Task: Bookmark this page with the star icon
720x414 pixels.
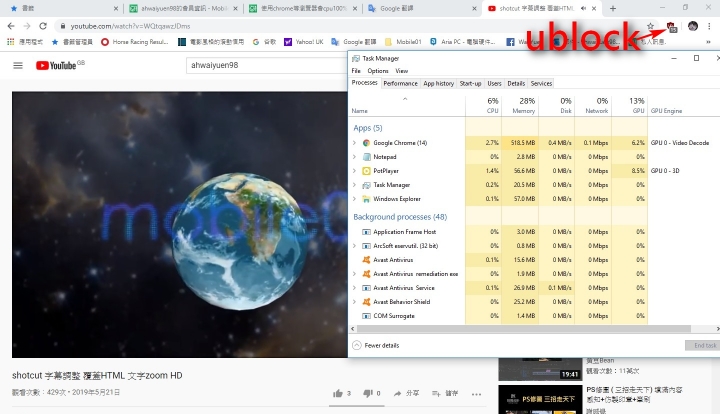Action: [x=650, y=26]
